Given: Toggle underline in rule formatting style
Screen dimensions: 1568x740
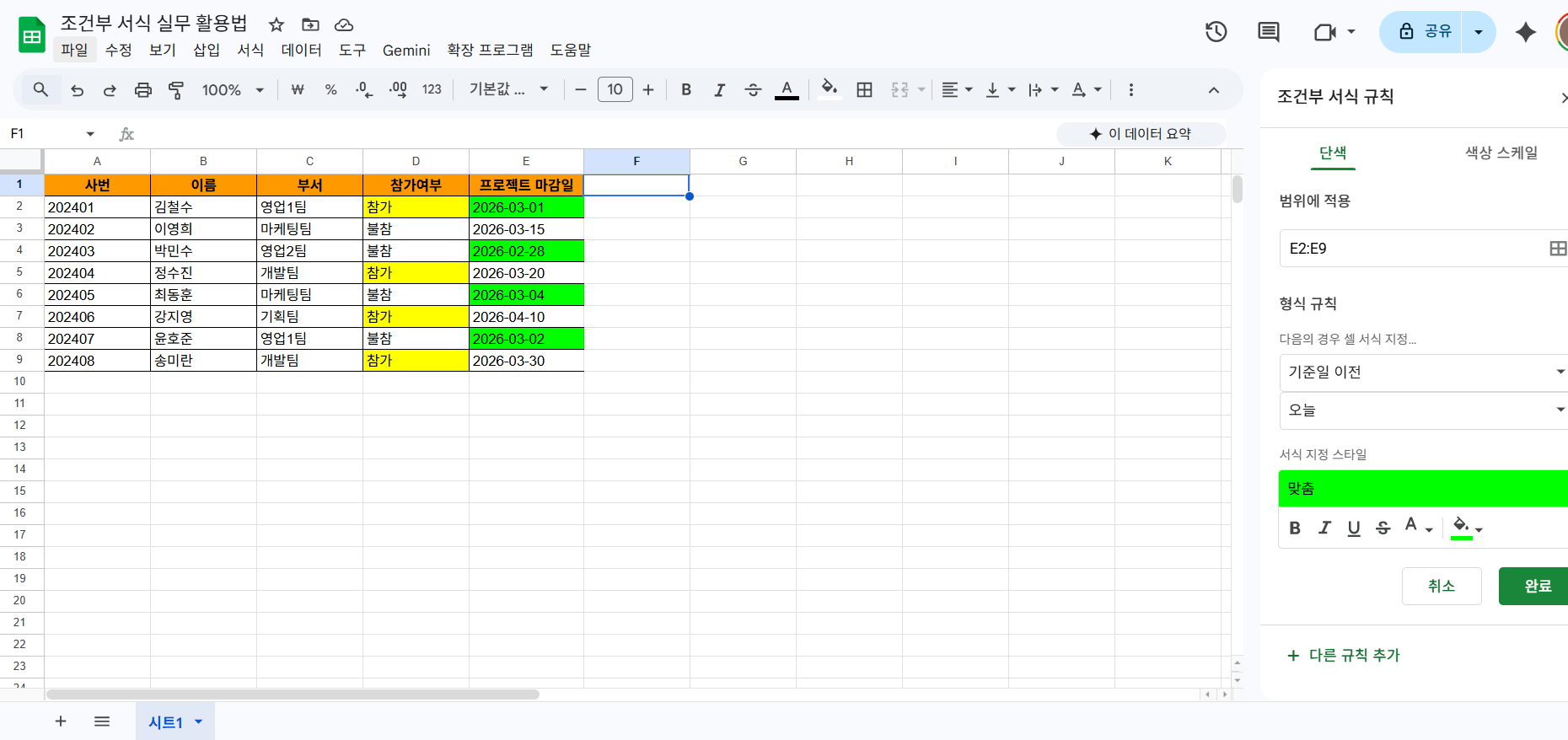Looking at the screenshot, I should (1354, 528).
